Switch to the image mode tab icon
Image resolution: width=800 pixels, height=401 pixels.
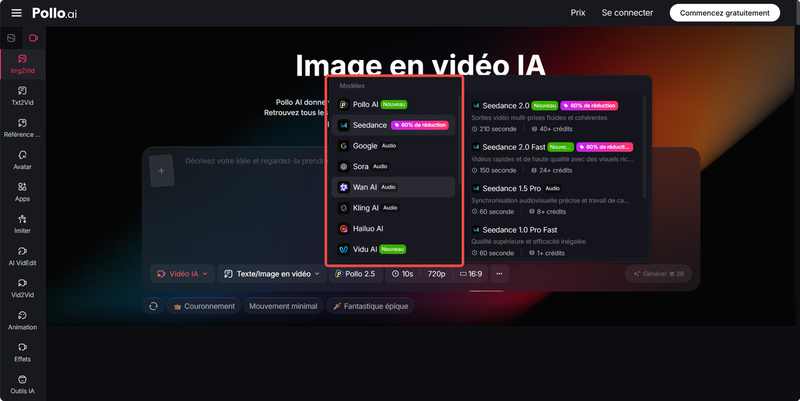(x=11, y=38)
